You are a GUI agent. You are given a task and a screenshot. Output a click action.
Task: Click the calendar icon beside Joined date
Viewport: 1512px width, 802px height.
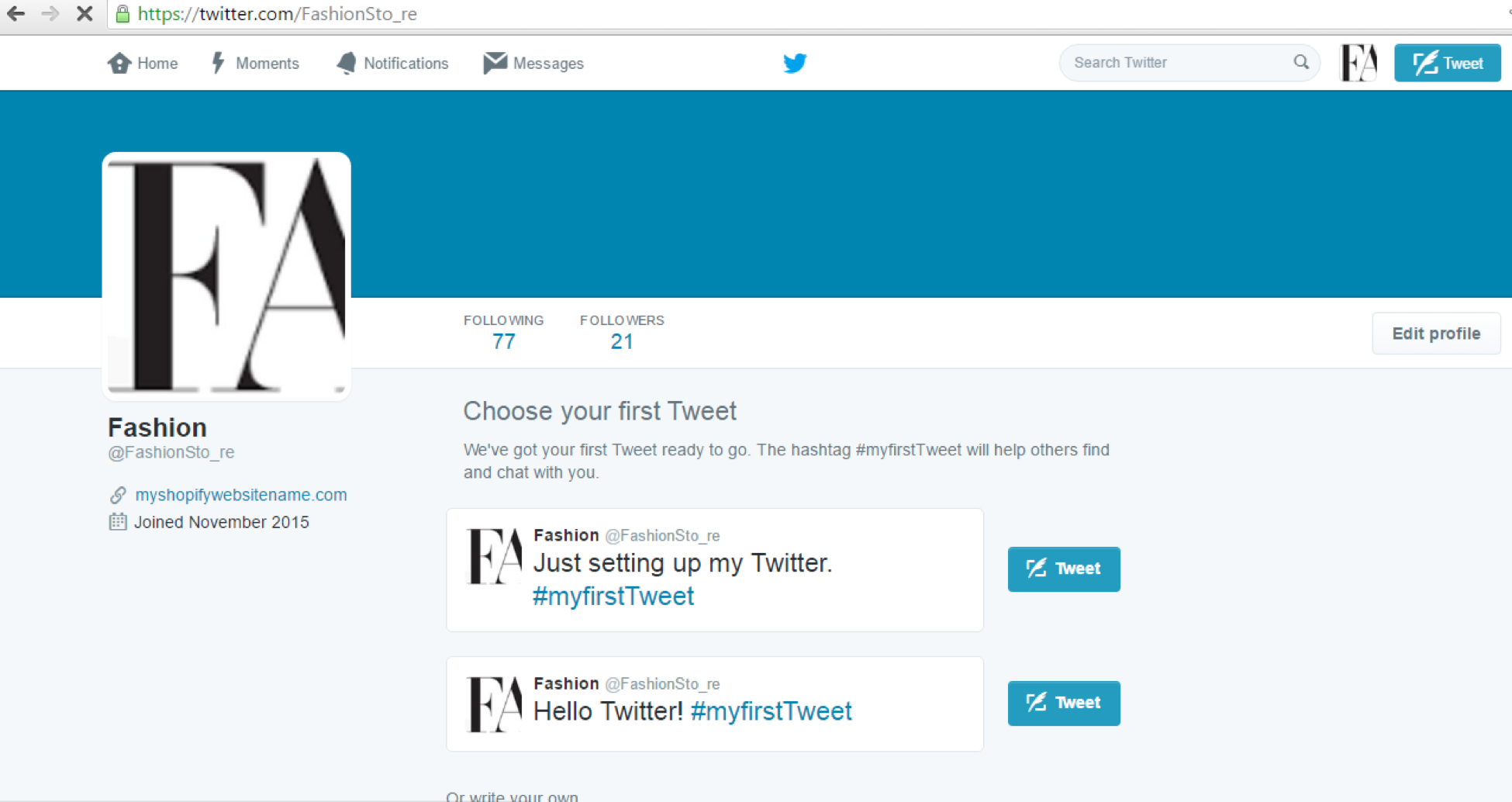(118, 521)
